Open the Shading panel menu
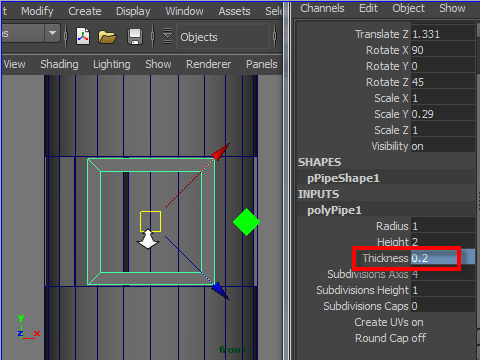The image size is (480, 360). tap(59, 64)
